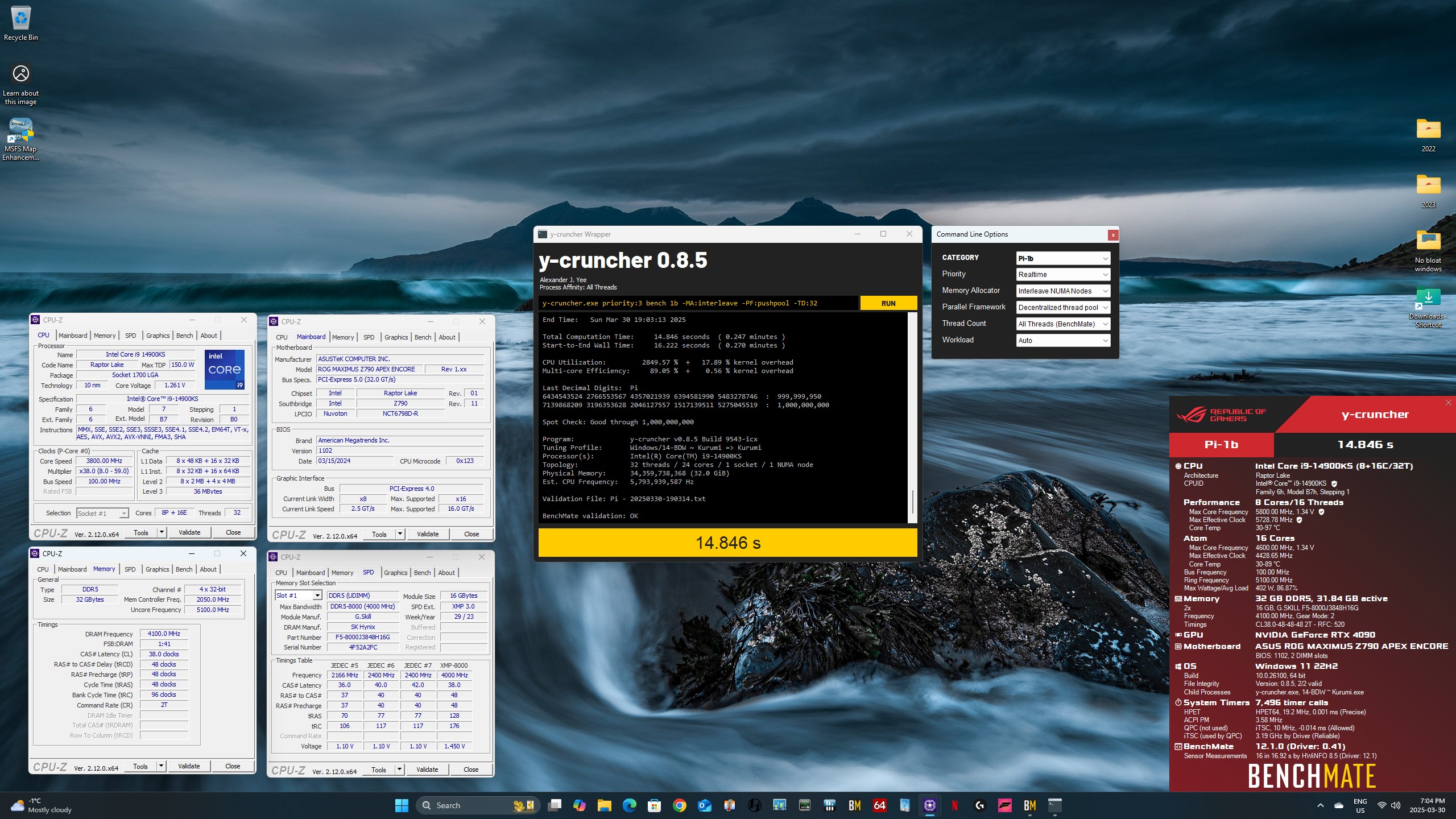Screen dimensions: 1456x819
Task: Click the OneDrive cloud tray icon
Action: point(1339,805)
